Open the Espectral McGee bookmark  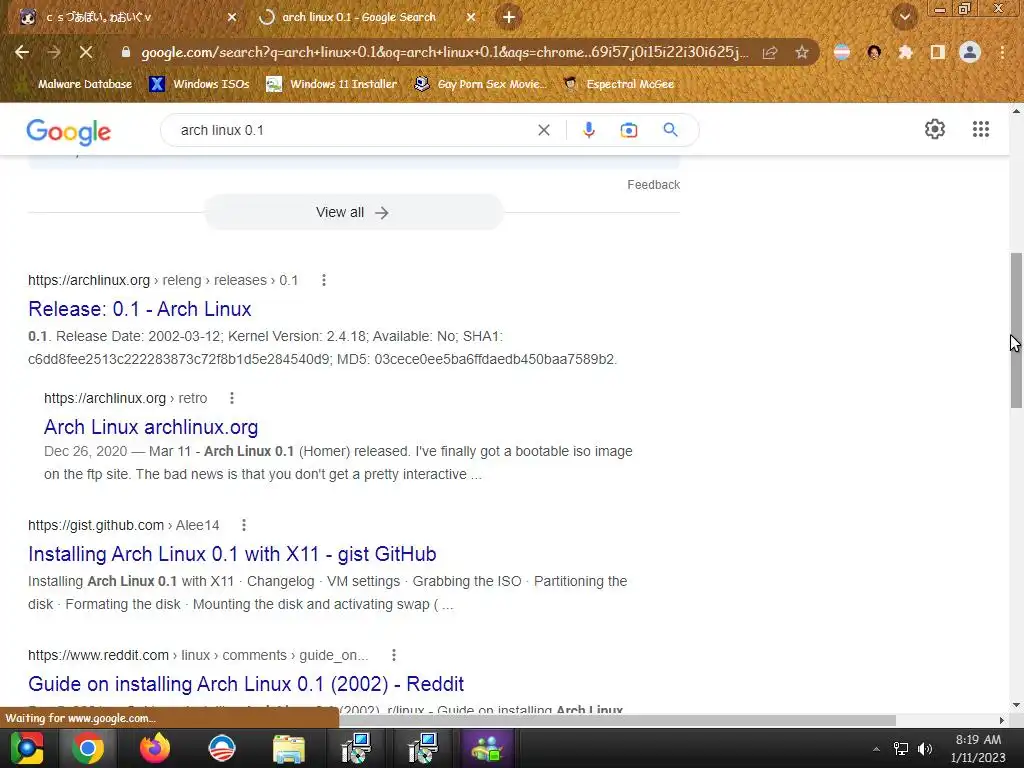point(618,84)
